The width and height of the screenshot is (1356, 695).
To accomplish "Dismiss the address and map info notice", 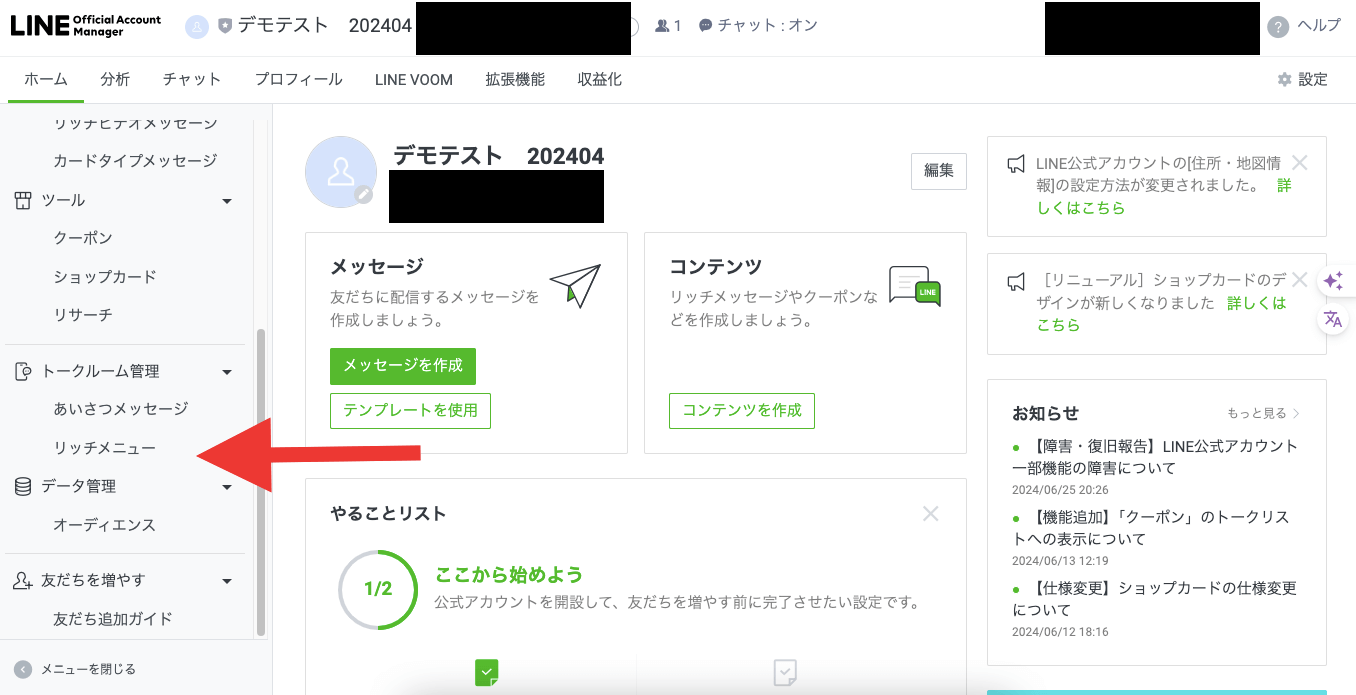I will point(1300,162).
